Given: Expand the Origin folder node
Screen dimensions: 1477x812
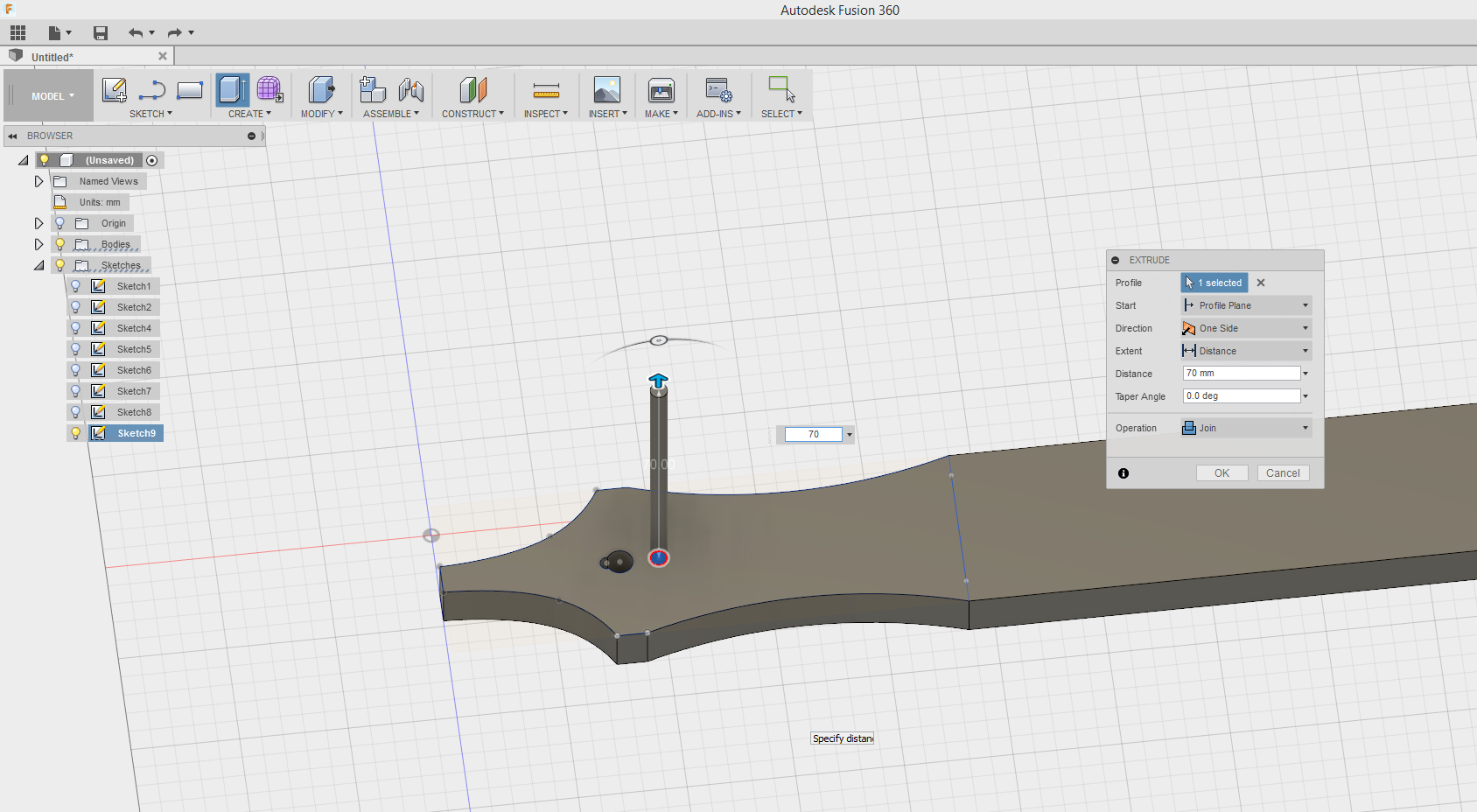Looking at the screenshot, I should 38,223.
